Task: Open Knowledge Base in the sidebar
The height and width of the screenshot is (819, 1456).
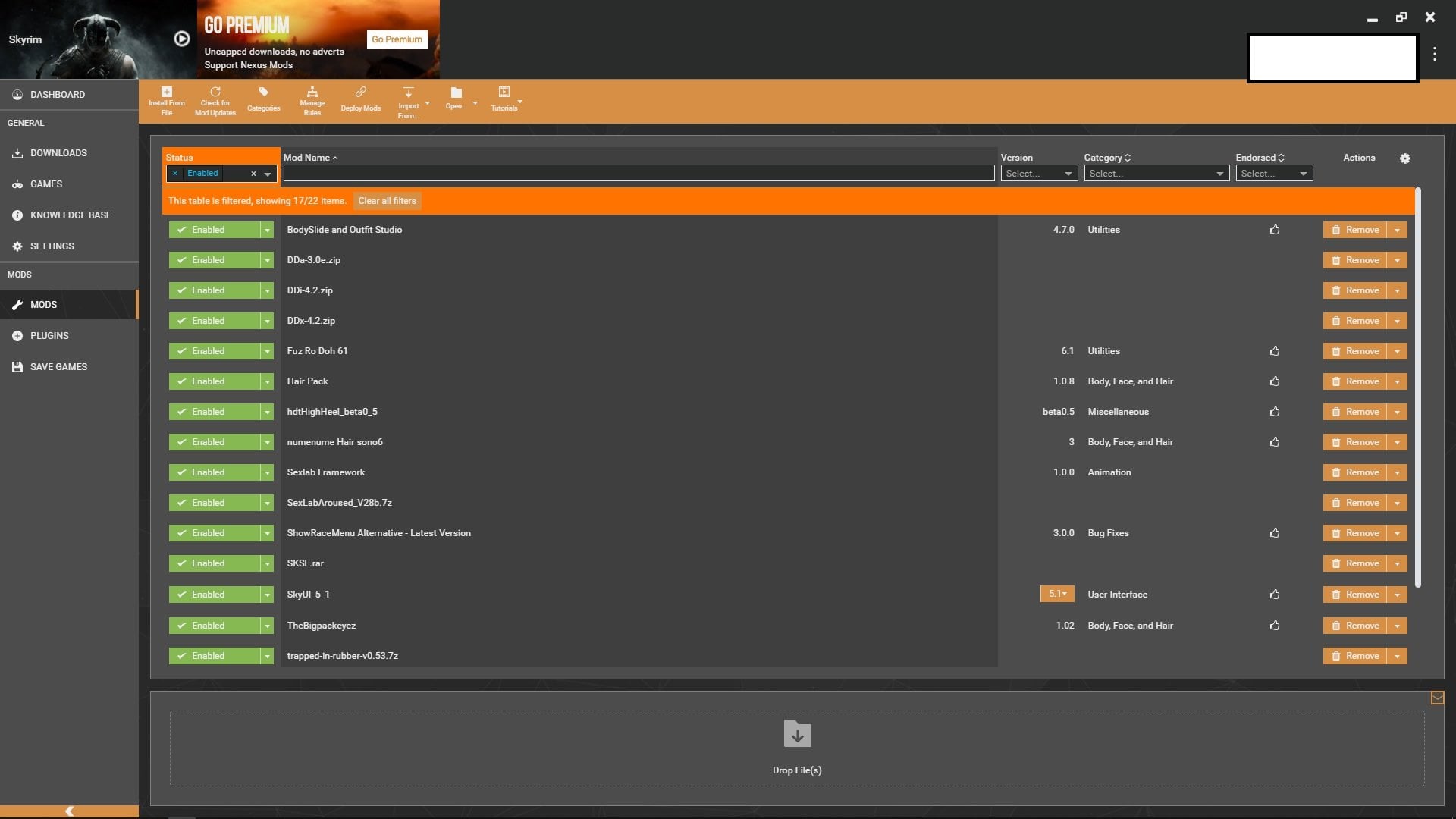Action: coord(69,215)
